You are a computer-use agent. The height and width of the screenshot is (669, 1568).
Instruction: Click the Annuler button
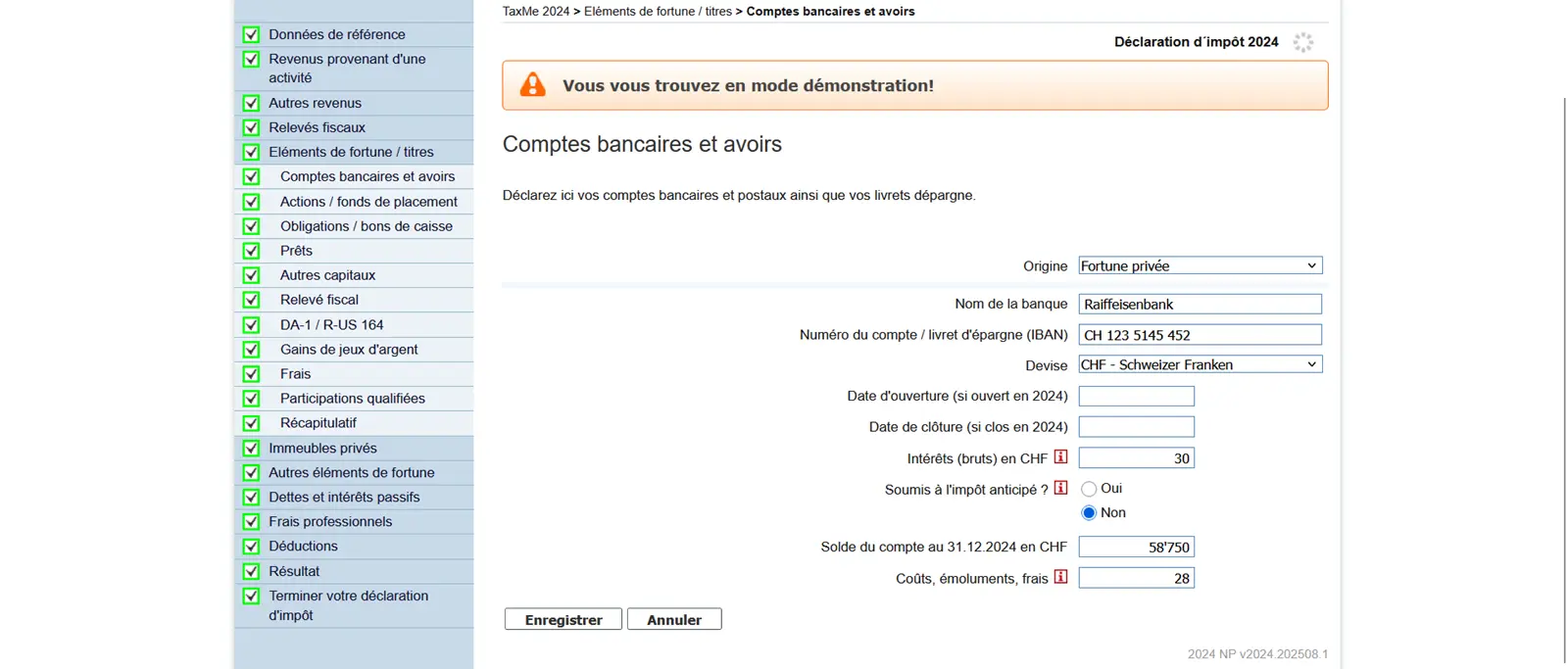(674, 620)
